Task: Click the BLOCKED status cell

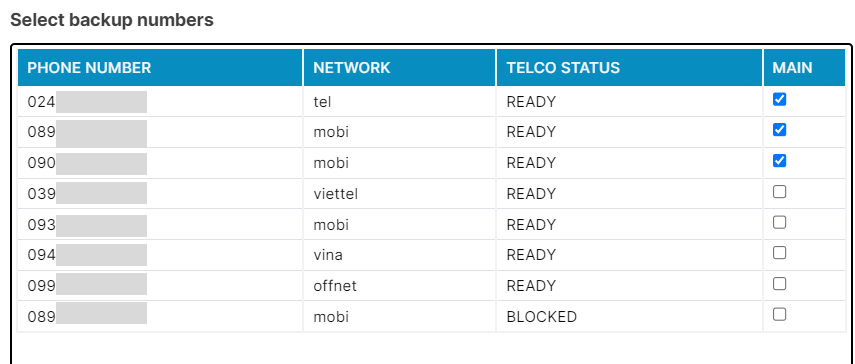Action: tap(629, 317)
